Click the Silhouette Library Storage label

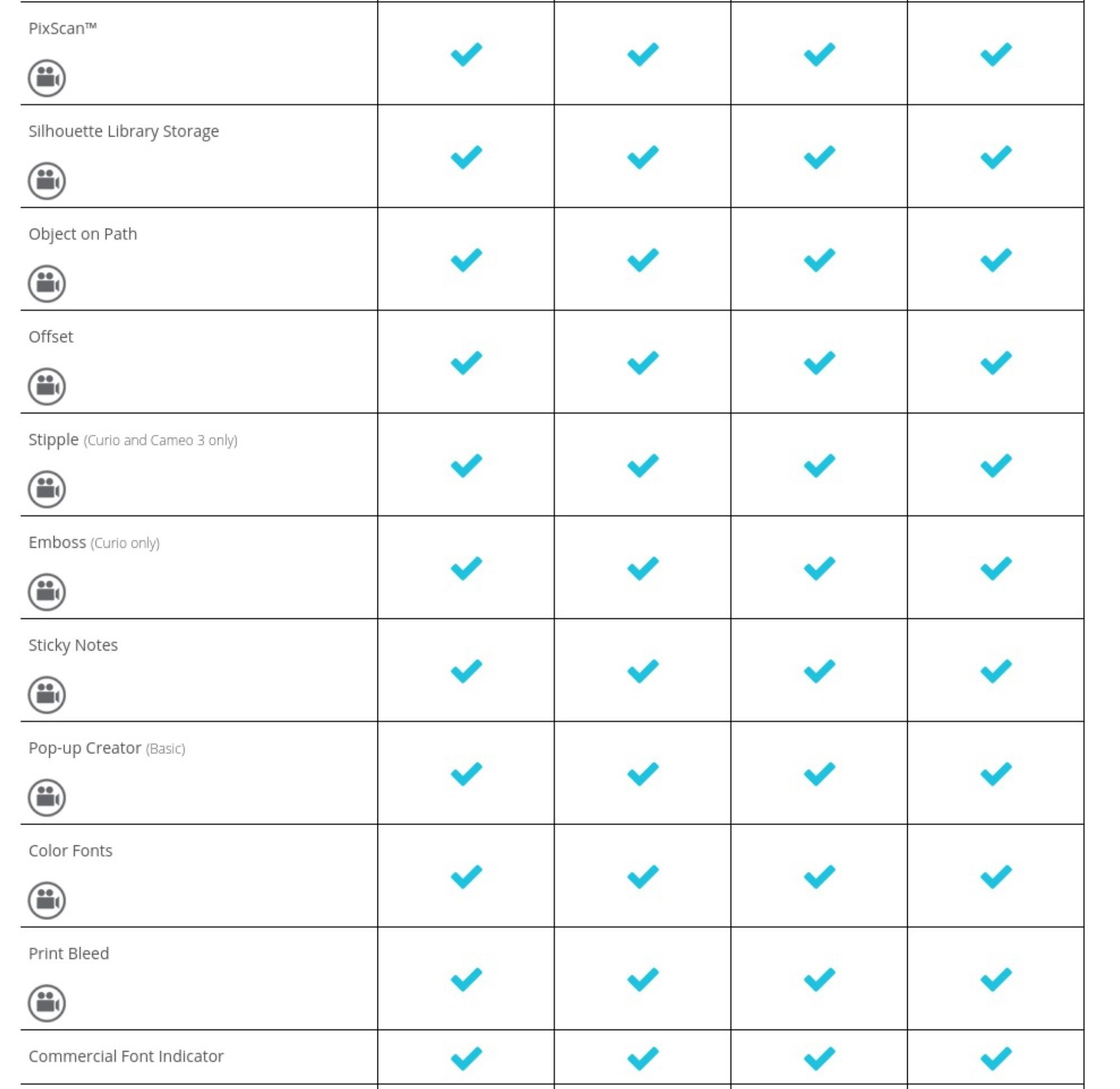124,132
